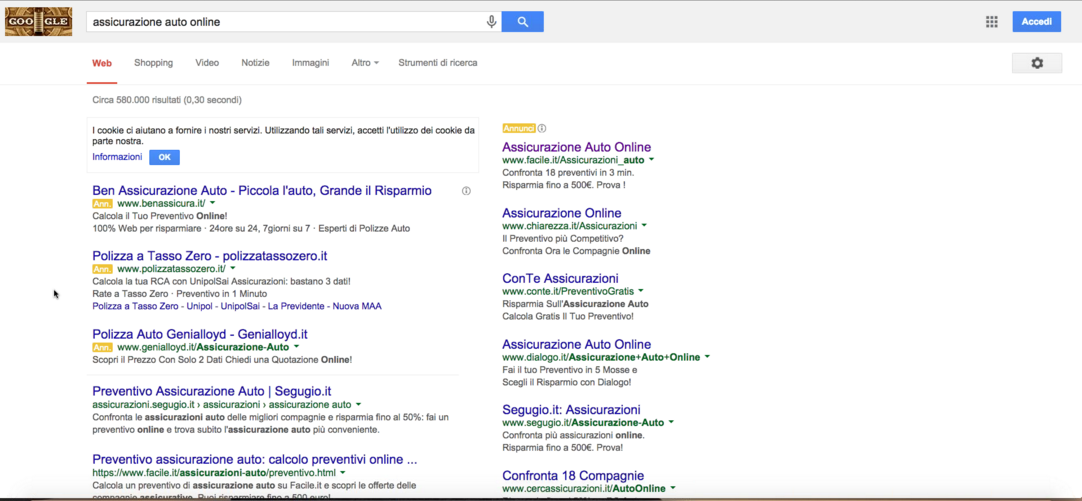Viewport: 1082px width, 501px height.
Task: Open cookie Informazioni link
Action: (117, 157)
